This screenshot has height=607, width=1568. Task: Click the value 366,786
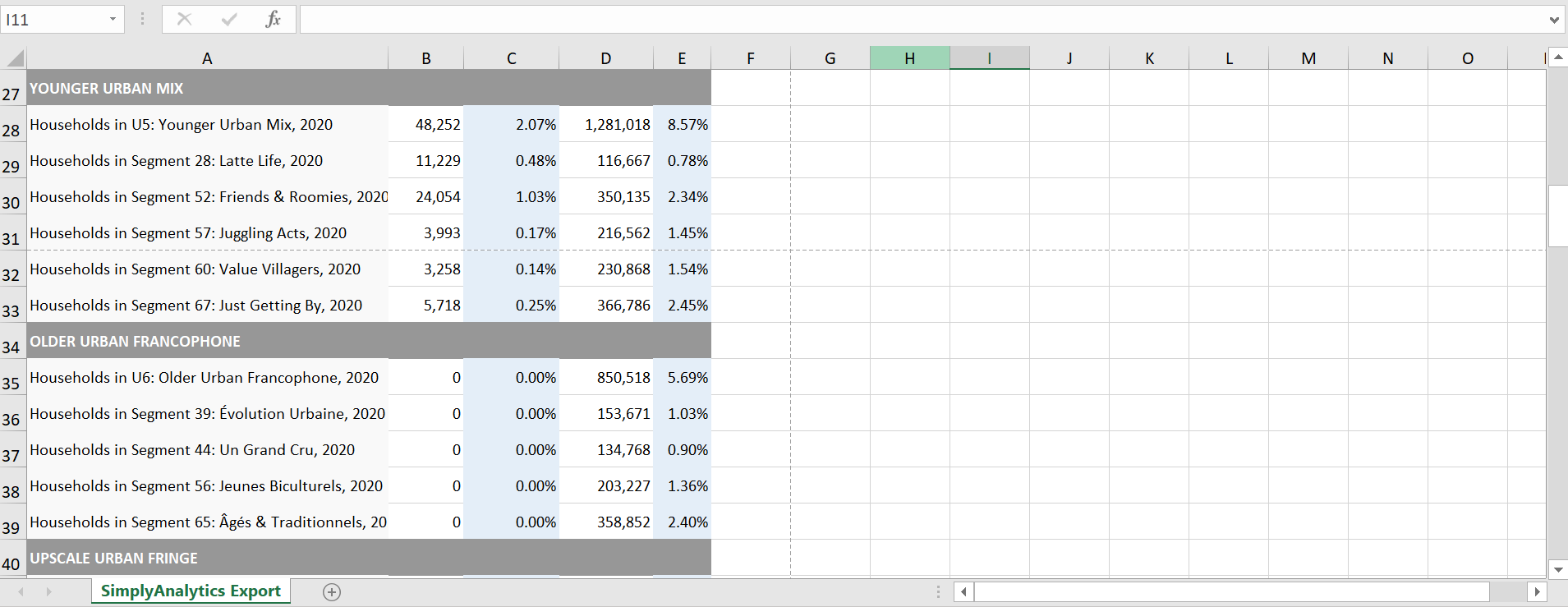click(623, 306)
